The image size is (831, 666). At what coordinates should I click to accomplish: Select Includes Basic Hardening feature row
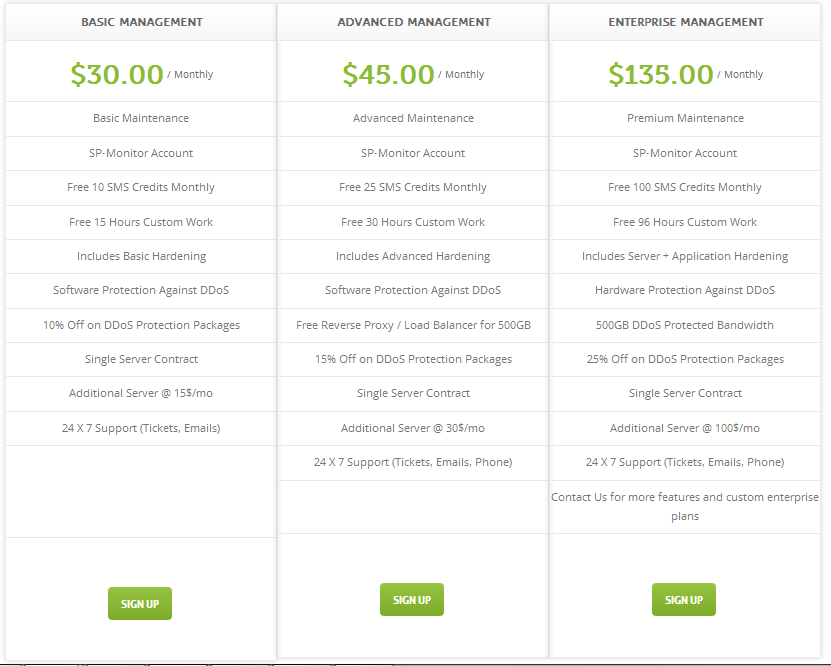click(x=141, y=256)
